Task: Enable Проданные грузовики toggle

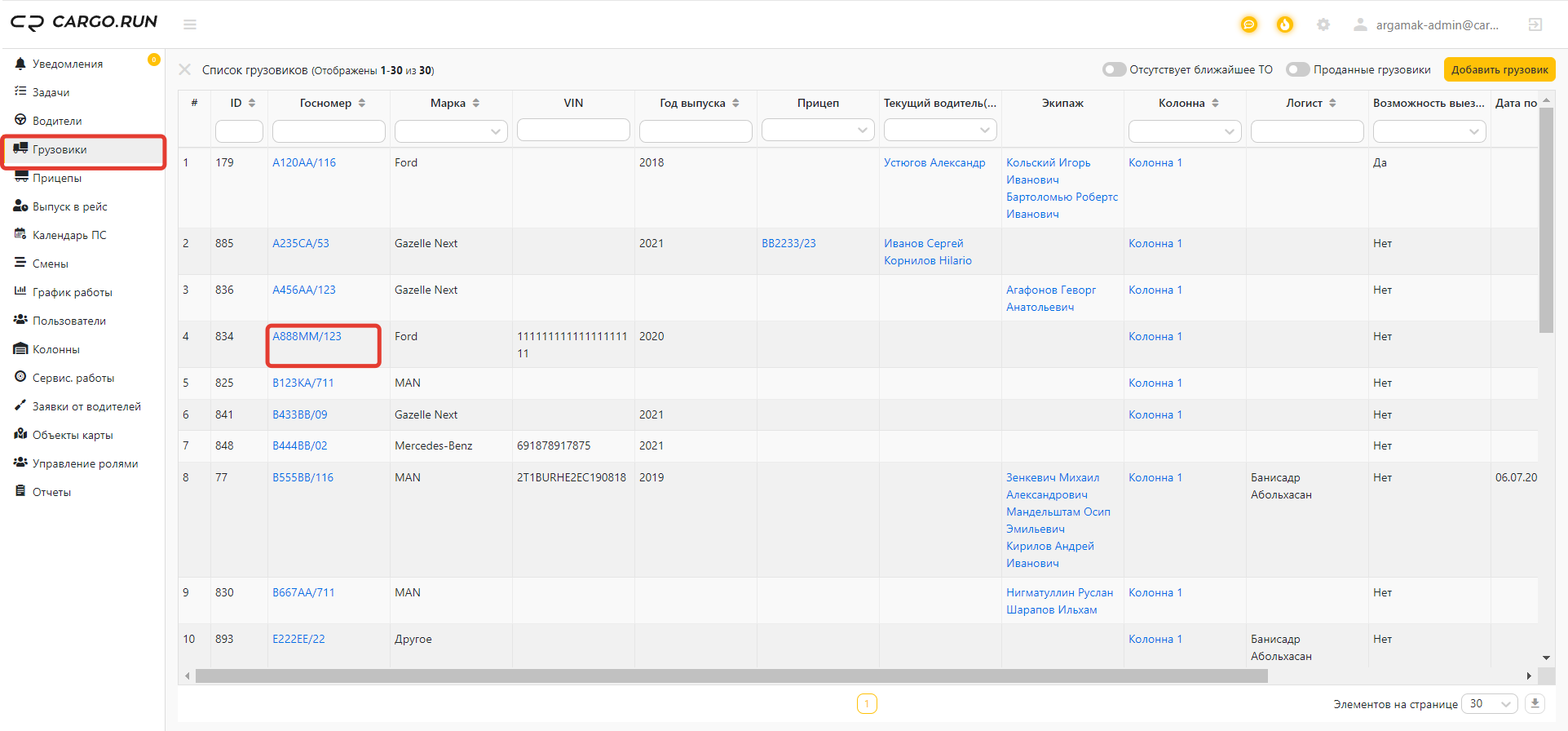Action: click(x=1297, y=69)
